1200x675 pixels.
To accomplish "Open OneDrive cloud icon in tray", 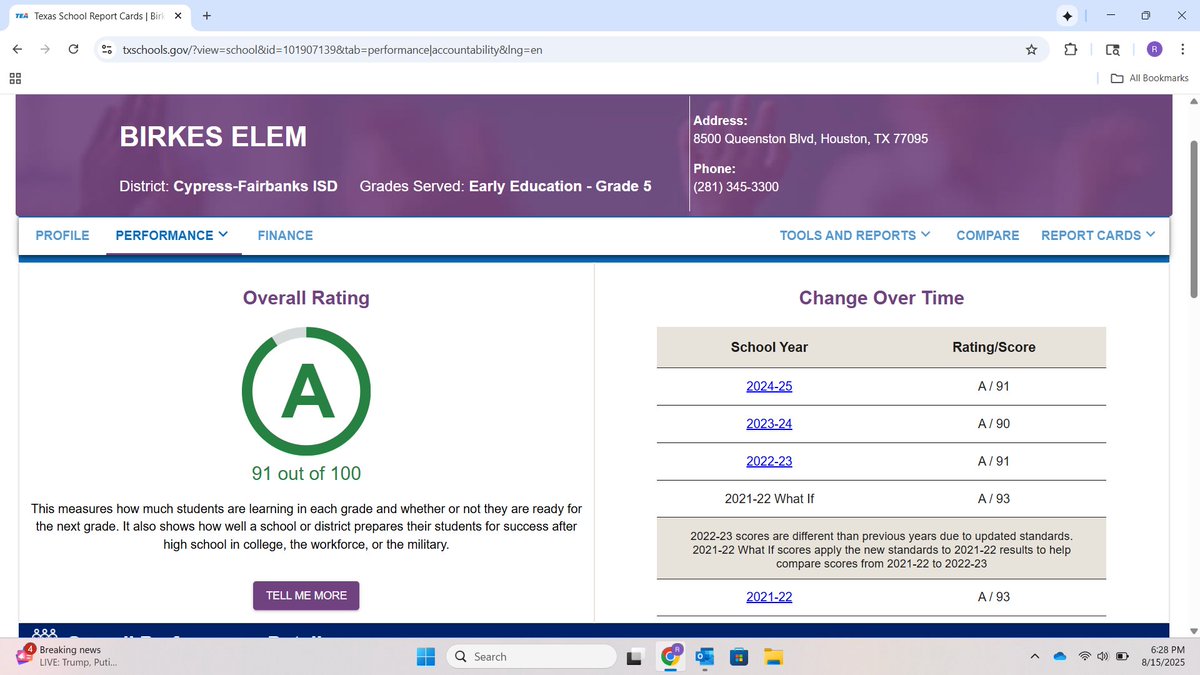I will [1061, 657].
